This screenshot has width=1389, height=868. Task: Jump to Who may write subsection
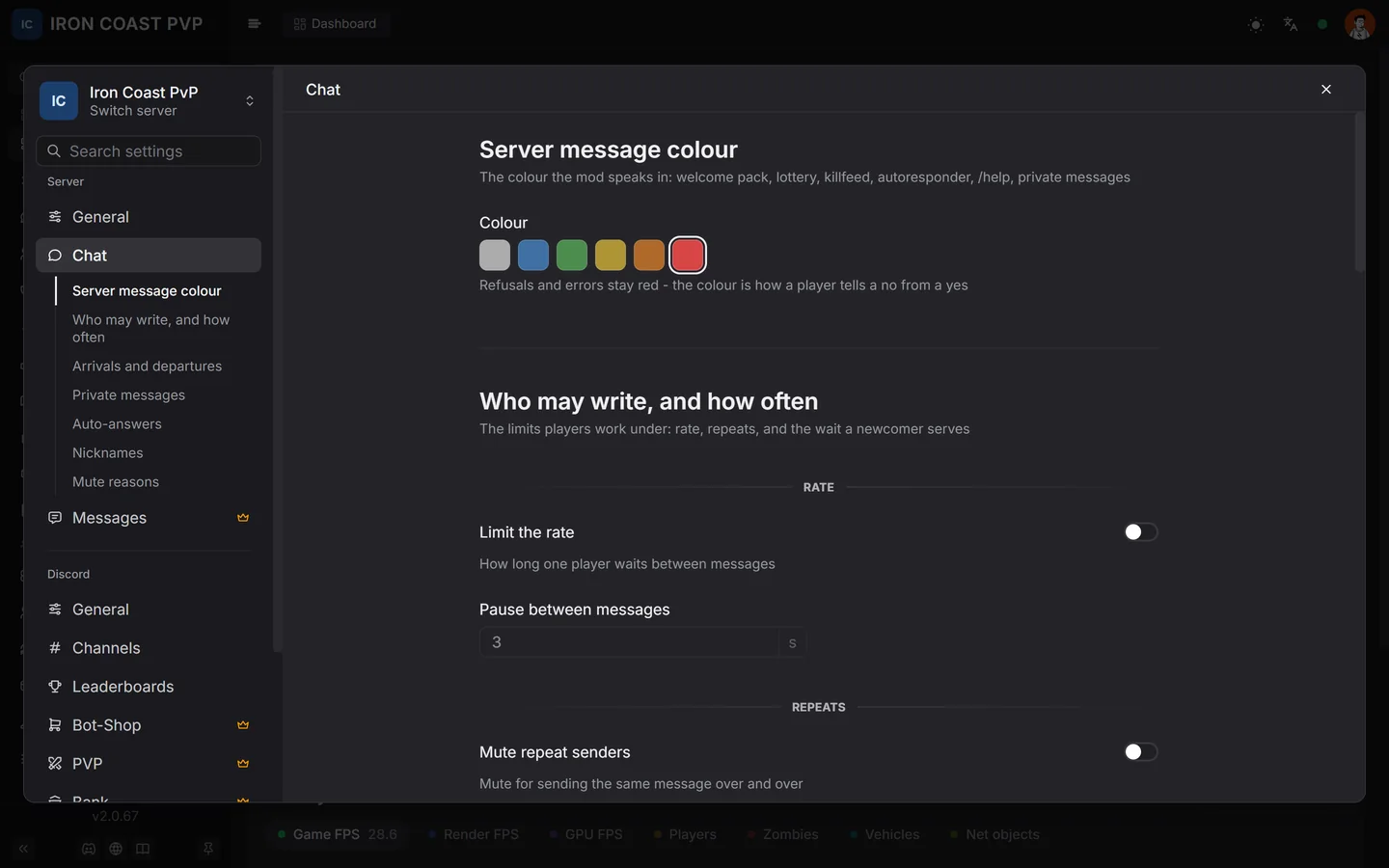coord(151,329)
